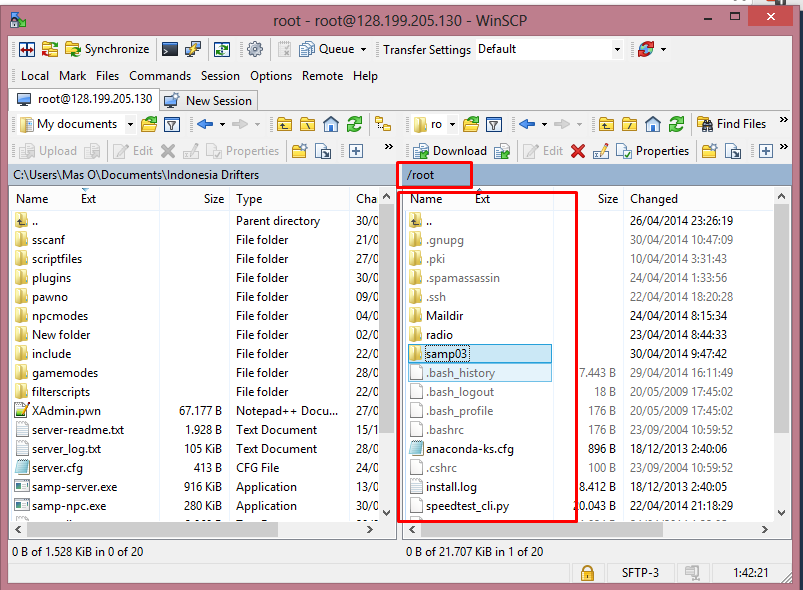
Task: Expand the Queue dropdown arrow
Action: [364, 50]
